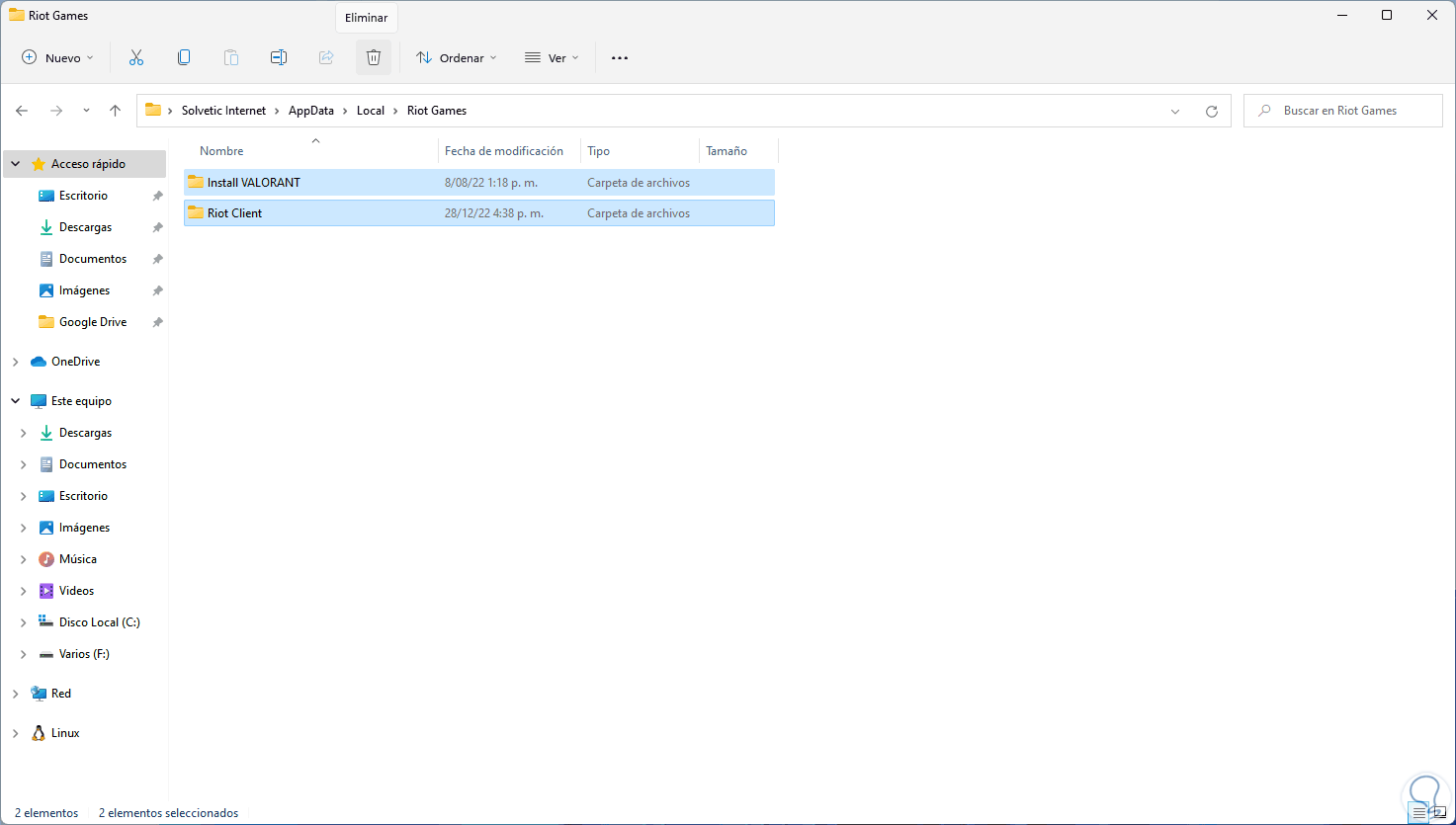The width and height of the screenshot is (1456, 825).
Task: Open Escritorio in quick access
Action: pos(84,196)
